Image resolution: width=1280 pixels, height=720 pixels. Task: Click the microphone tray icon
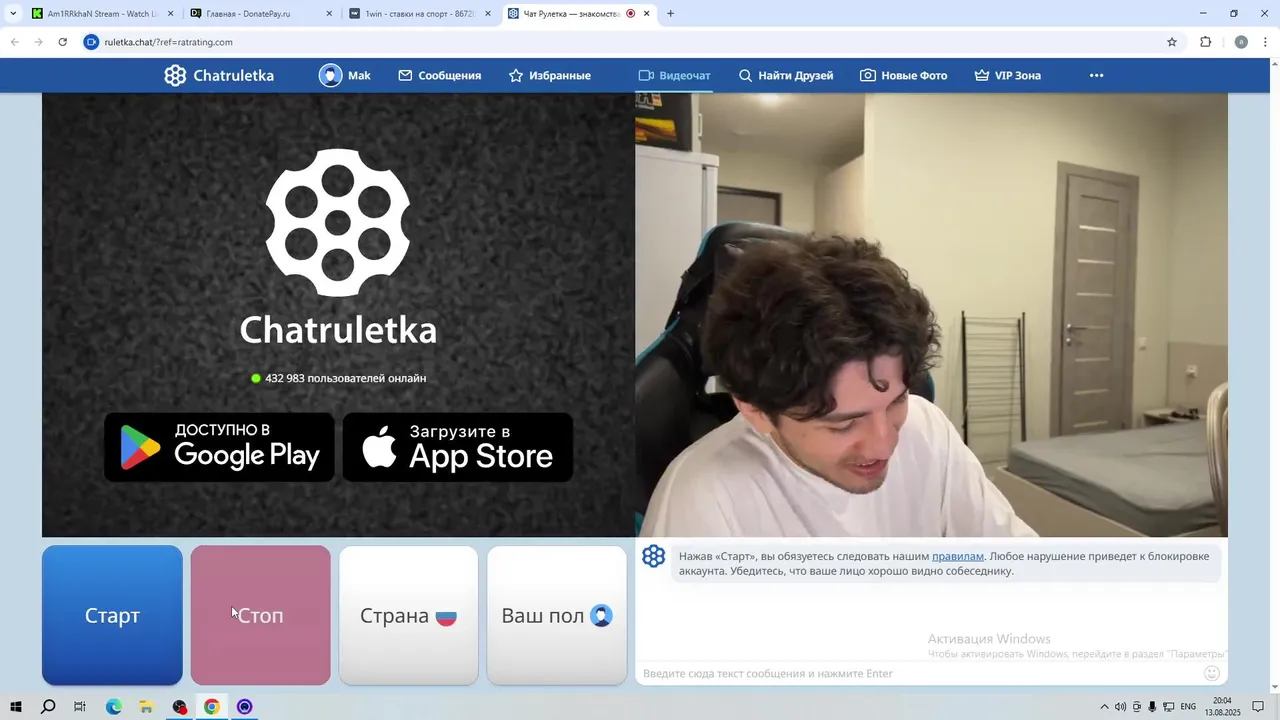pos(1152,707)
